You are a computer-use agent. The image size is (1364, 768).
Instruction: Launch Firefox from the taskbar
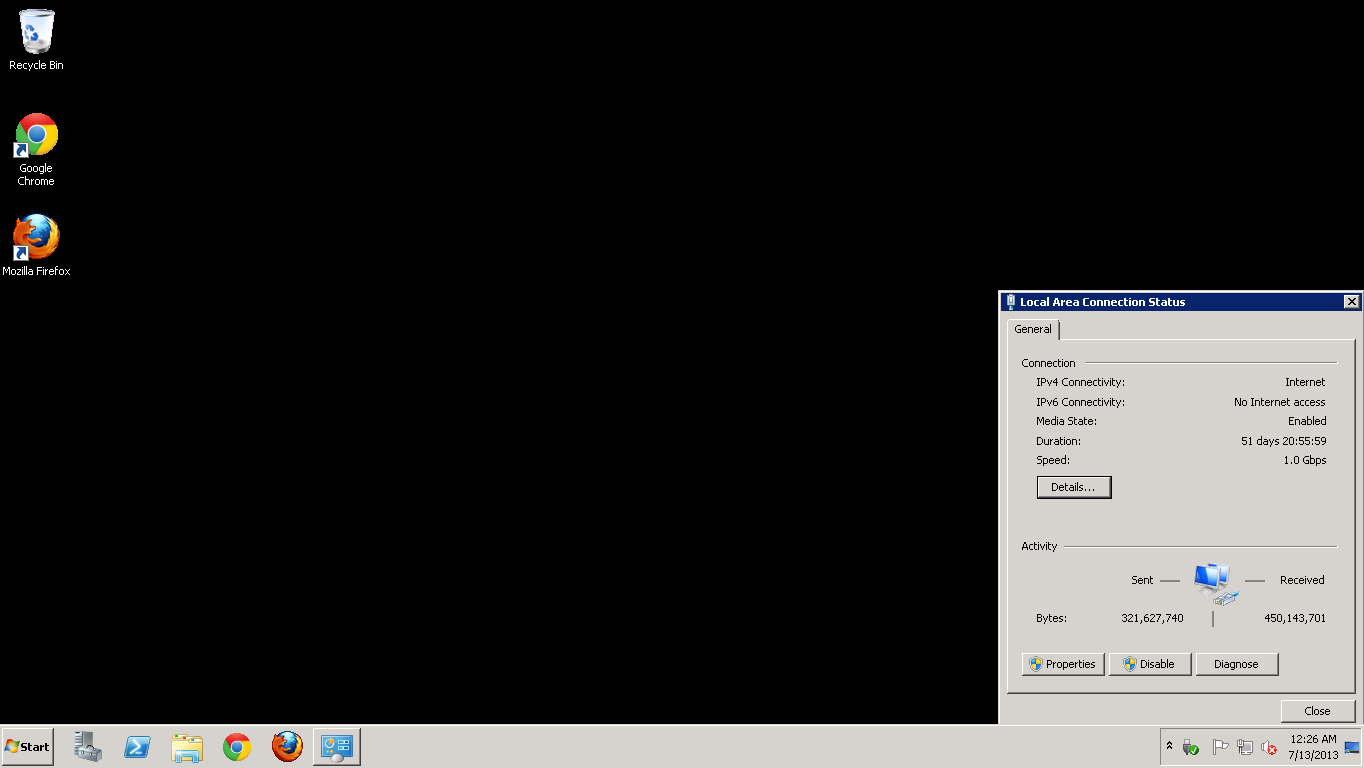click(287, 747)
